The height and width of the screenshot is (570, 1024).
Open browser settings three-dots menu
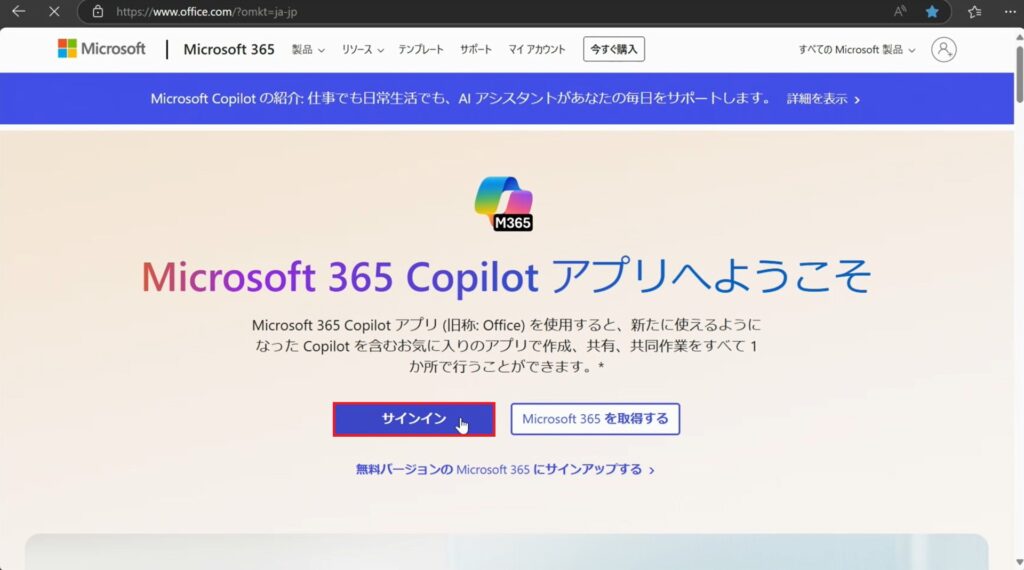1010,12
